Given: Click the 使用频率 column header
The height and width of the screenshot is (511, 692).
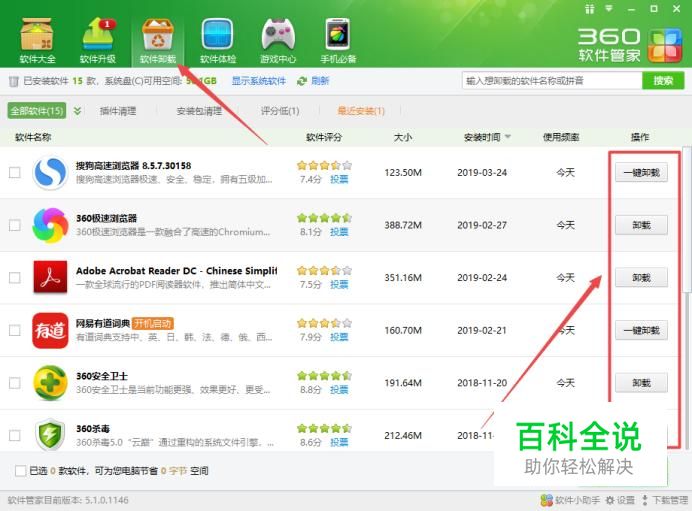Looking at the screenshot, I should [x=561, y=137].
